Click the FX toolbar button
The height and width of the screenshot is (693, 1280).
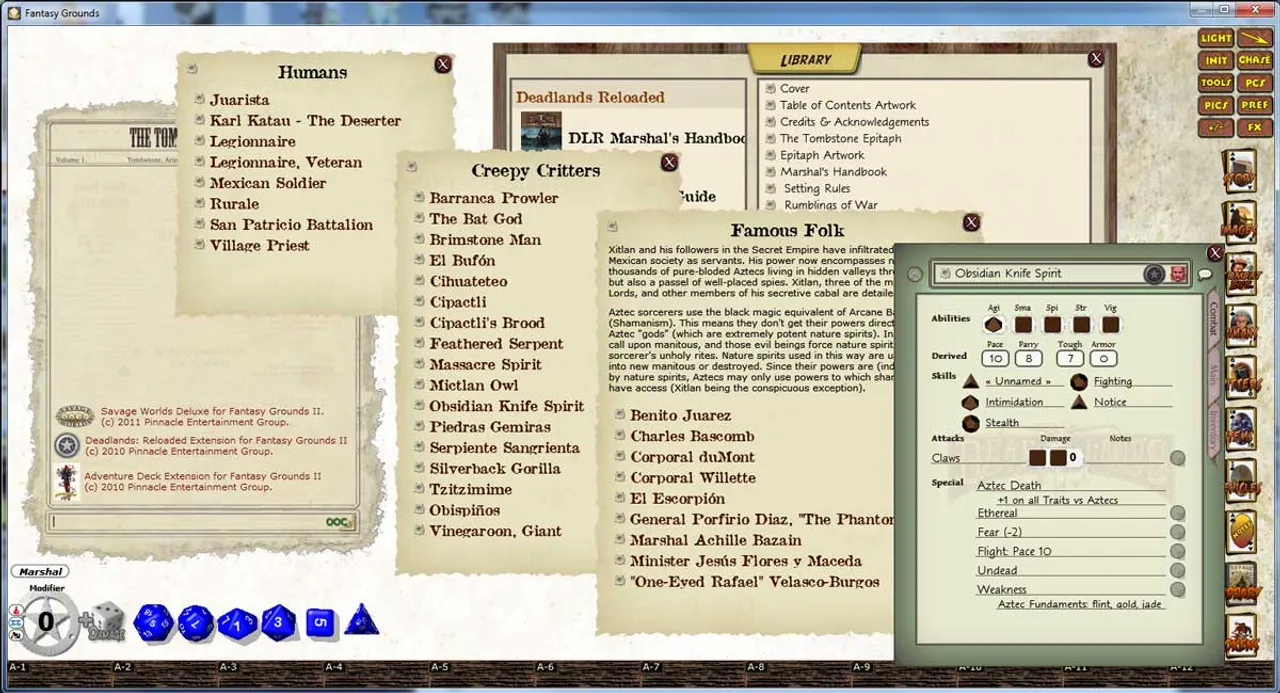1255,128
